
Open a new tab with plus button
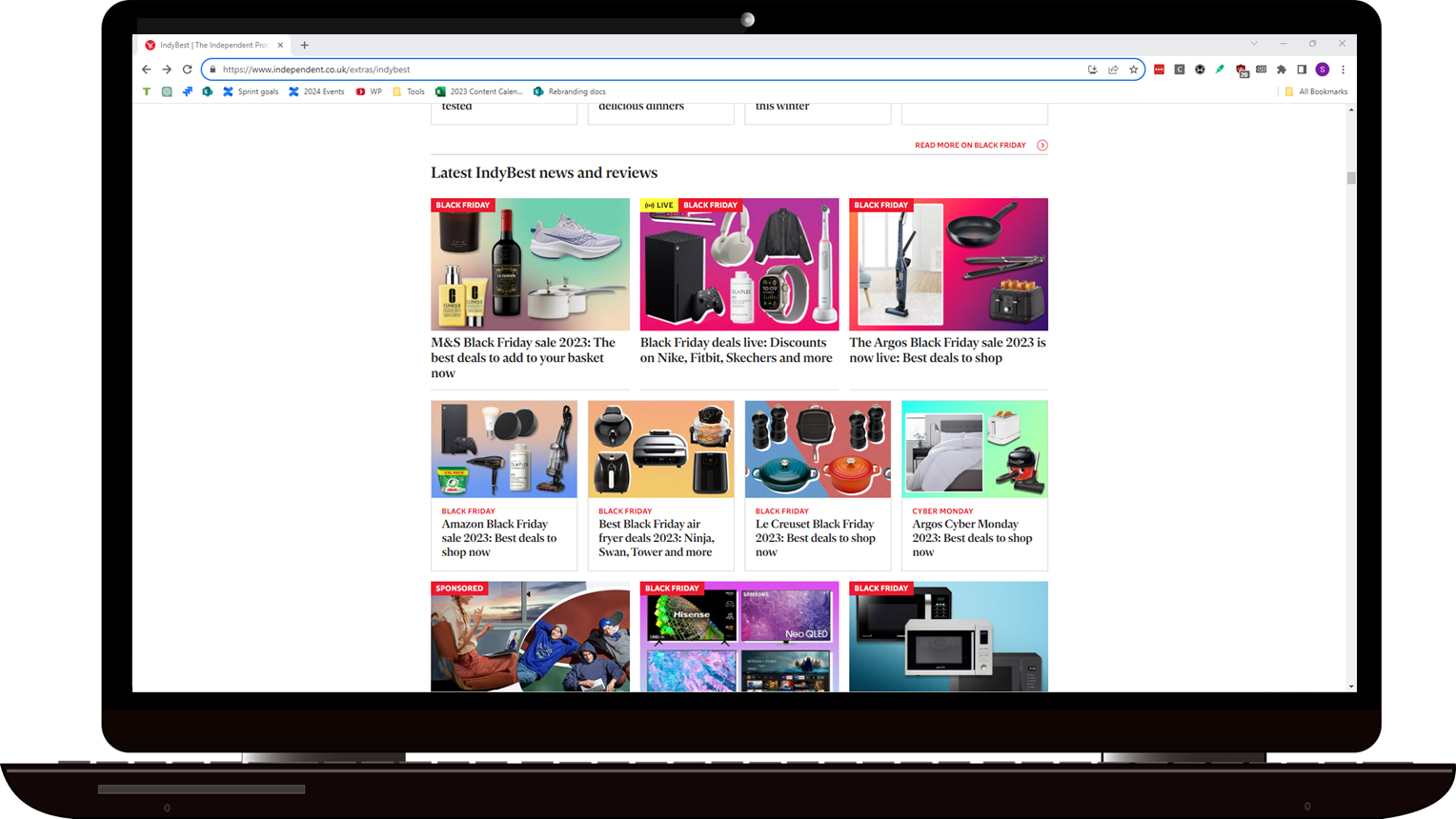coord(305,45)
